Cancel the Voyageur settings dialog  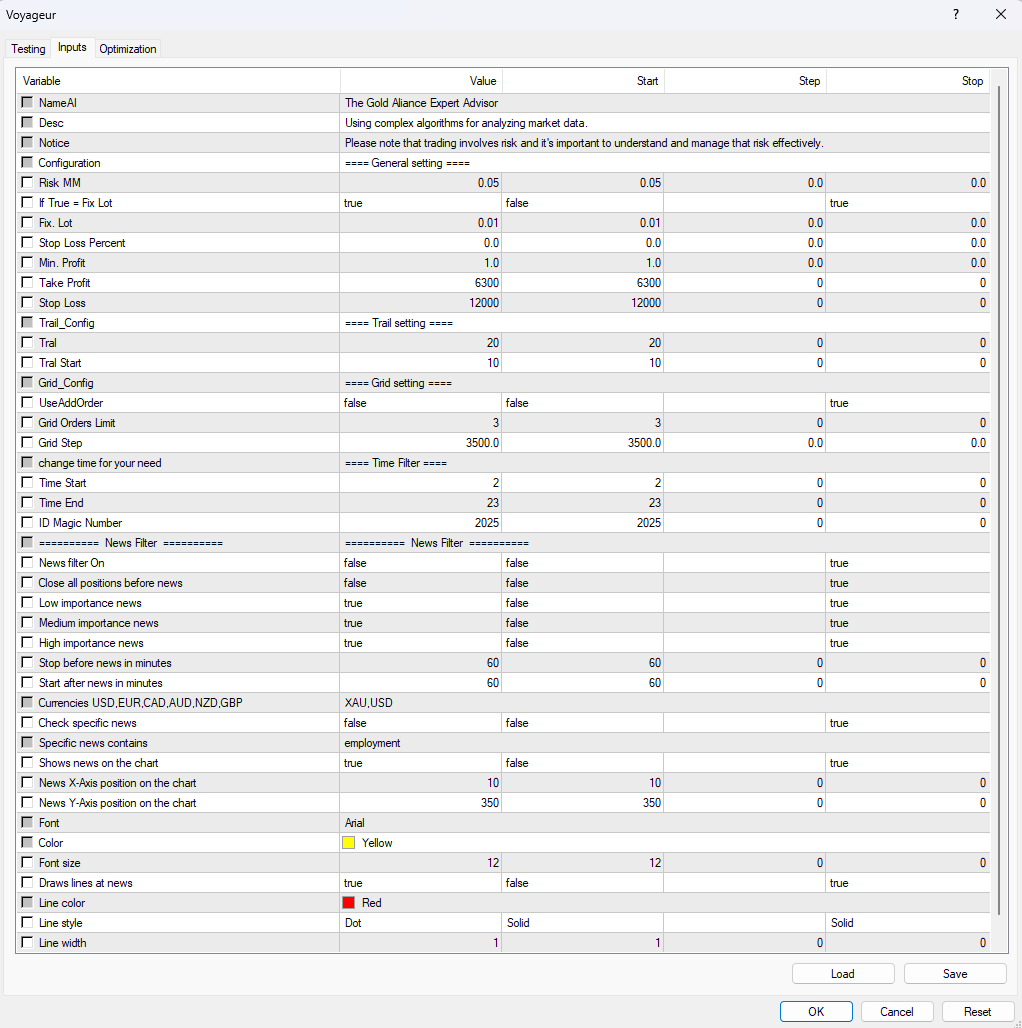click(x=897, y=1011)
